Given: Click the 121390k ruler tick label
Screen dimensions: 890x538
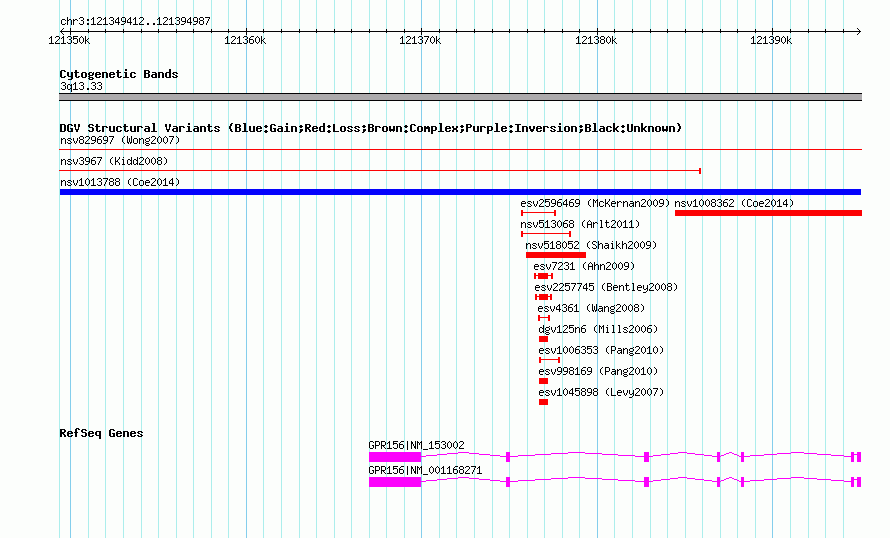Looking at the screenshot, I should tap(771, 40).
